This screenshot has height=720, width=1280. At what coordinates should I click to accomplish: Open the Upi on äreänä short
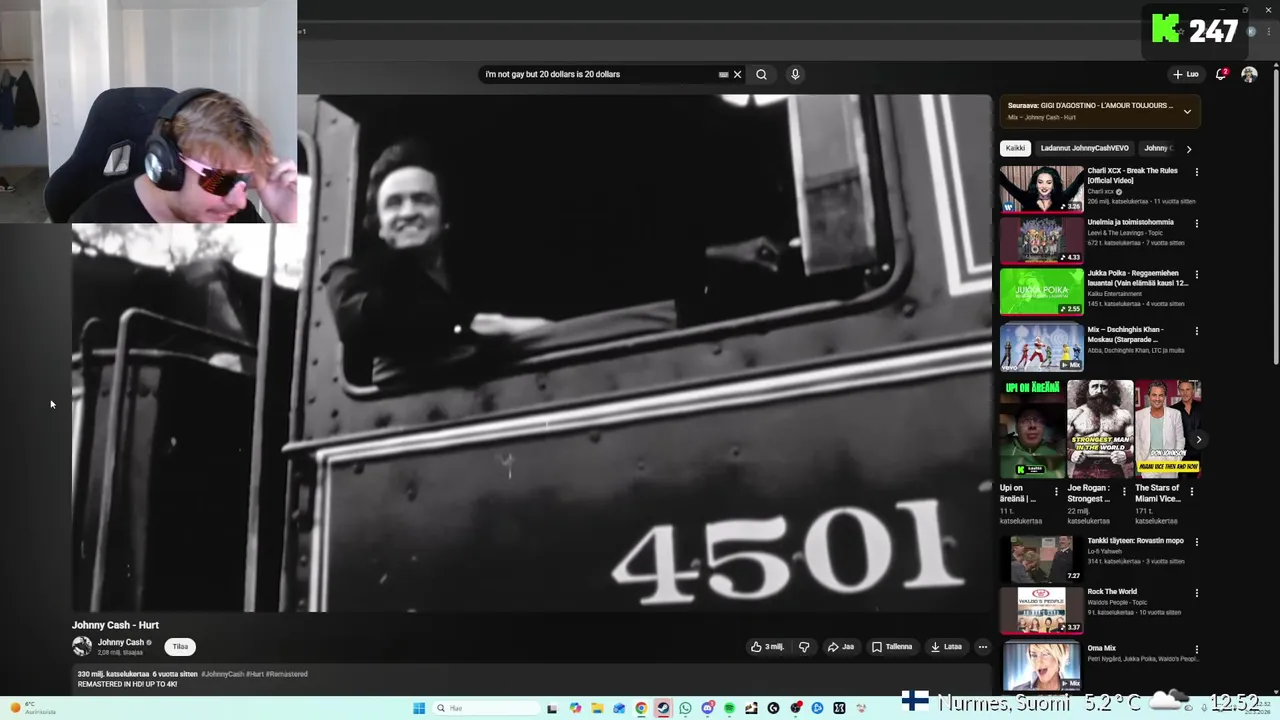coord(1032,428)
